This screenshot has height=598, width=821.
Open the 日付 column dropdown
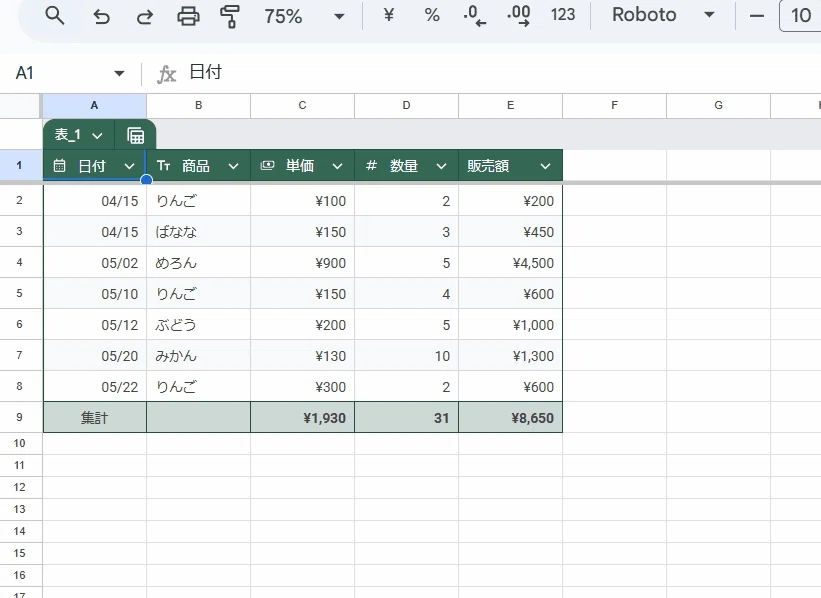point(129,167)
